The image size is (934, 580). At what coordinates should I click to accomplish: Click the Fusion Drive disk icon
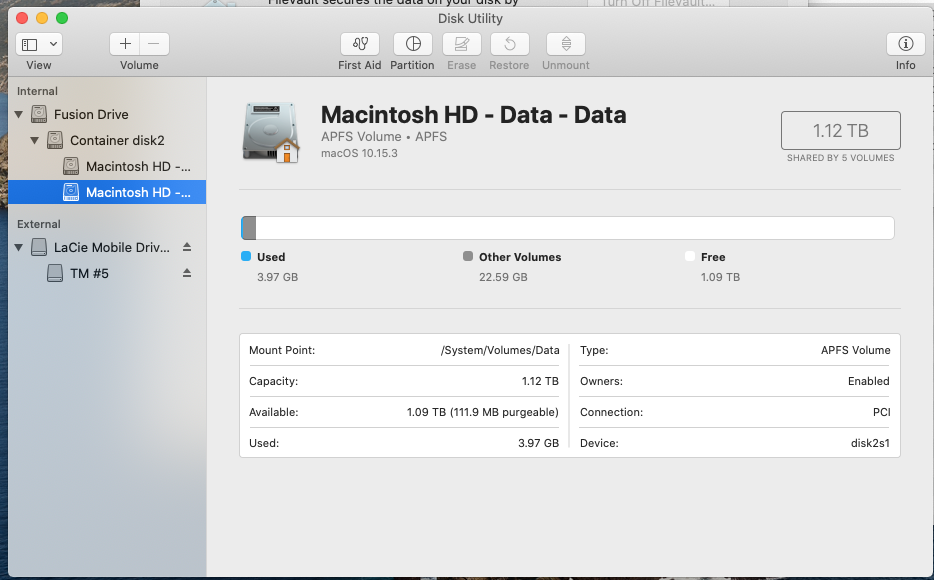click(x=39, y=114)
